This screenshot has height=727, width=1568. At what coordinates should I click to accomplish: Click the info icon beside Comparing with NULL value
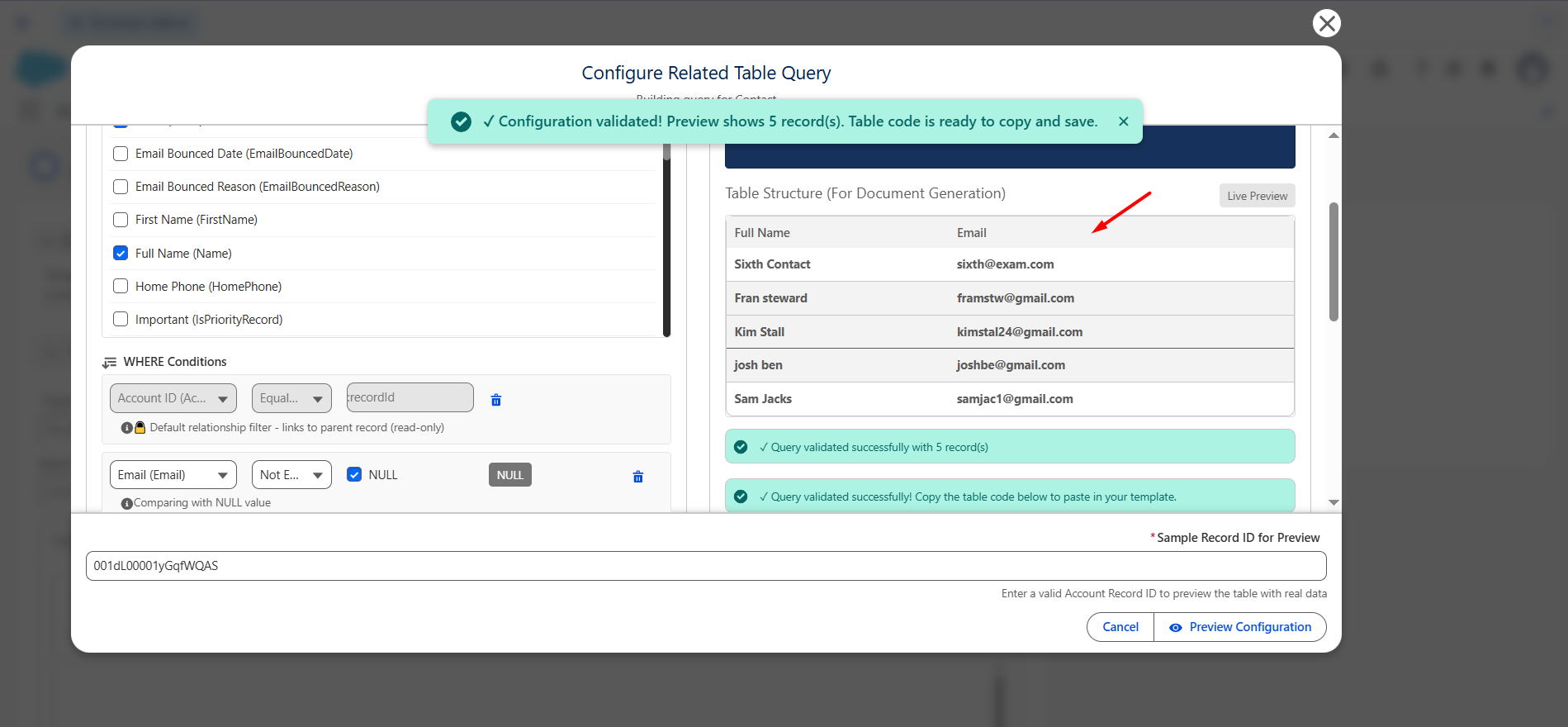[126, 504]
